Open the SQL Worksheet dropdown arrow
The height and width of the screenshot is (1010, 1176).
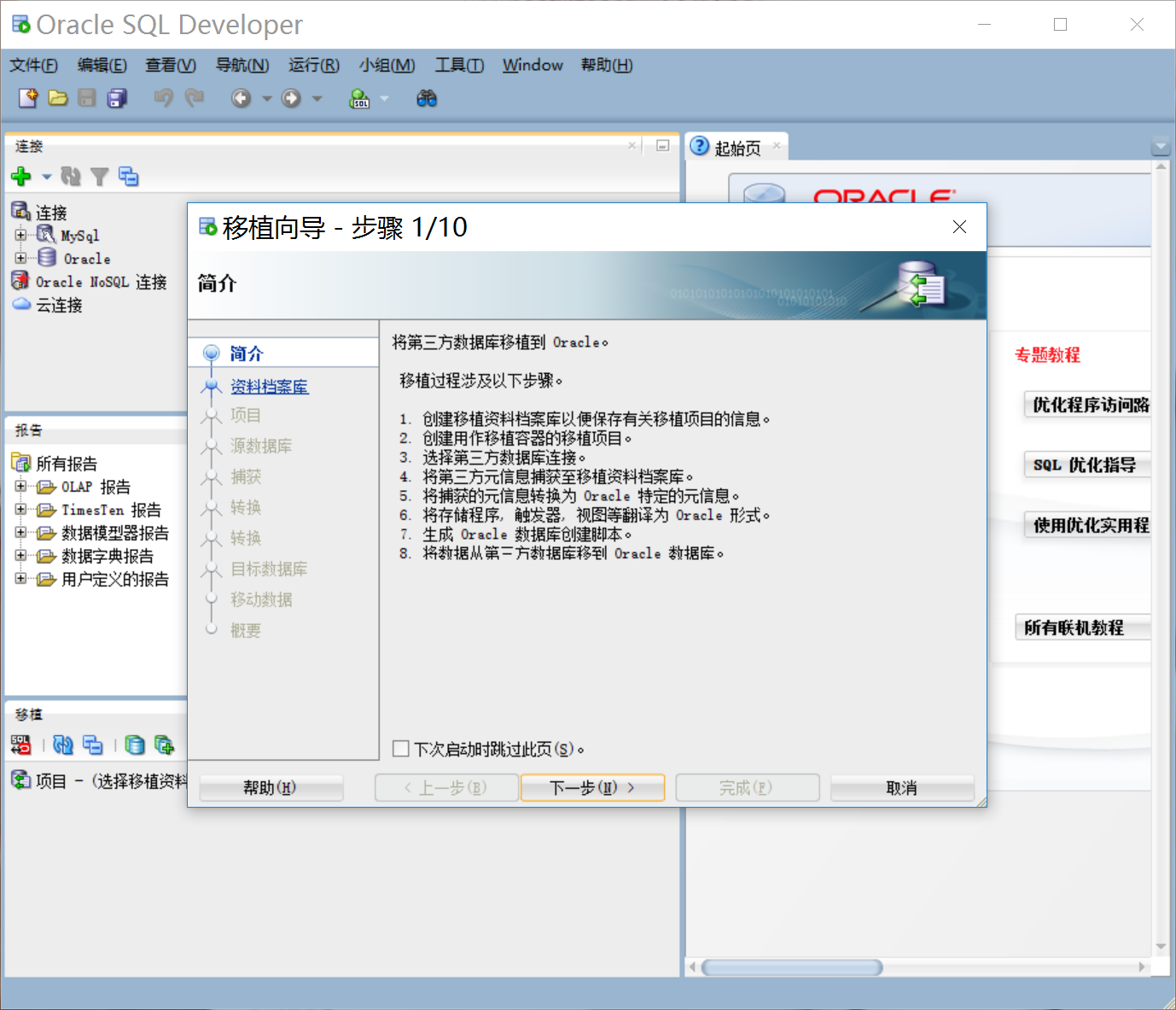(x=384, y=99)
